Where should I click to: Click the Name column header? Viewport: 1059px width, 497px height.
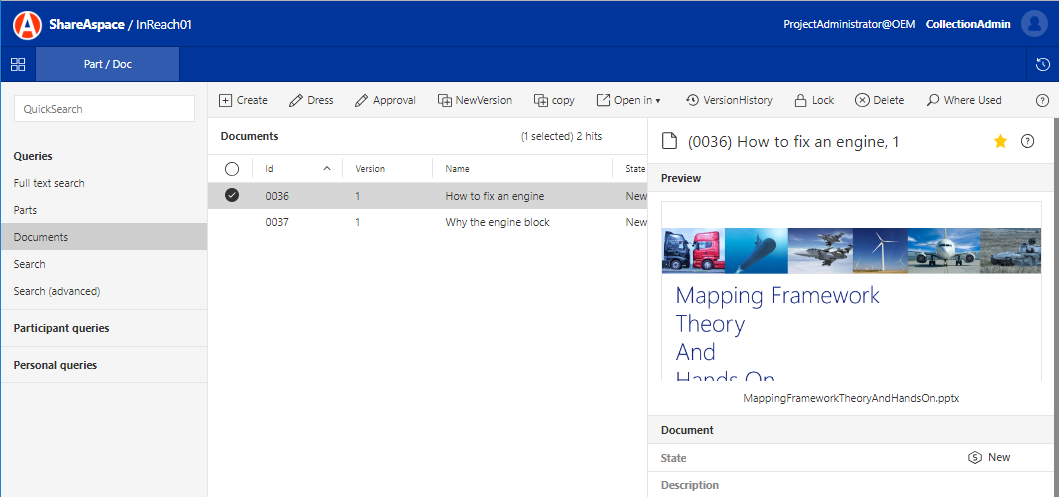tap(457, 169)
